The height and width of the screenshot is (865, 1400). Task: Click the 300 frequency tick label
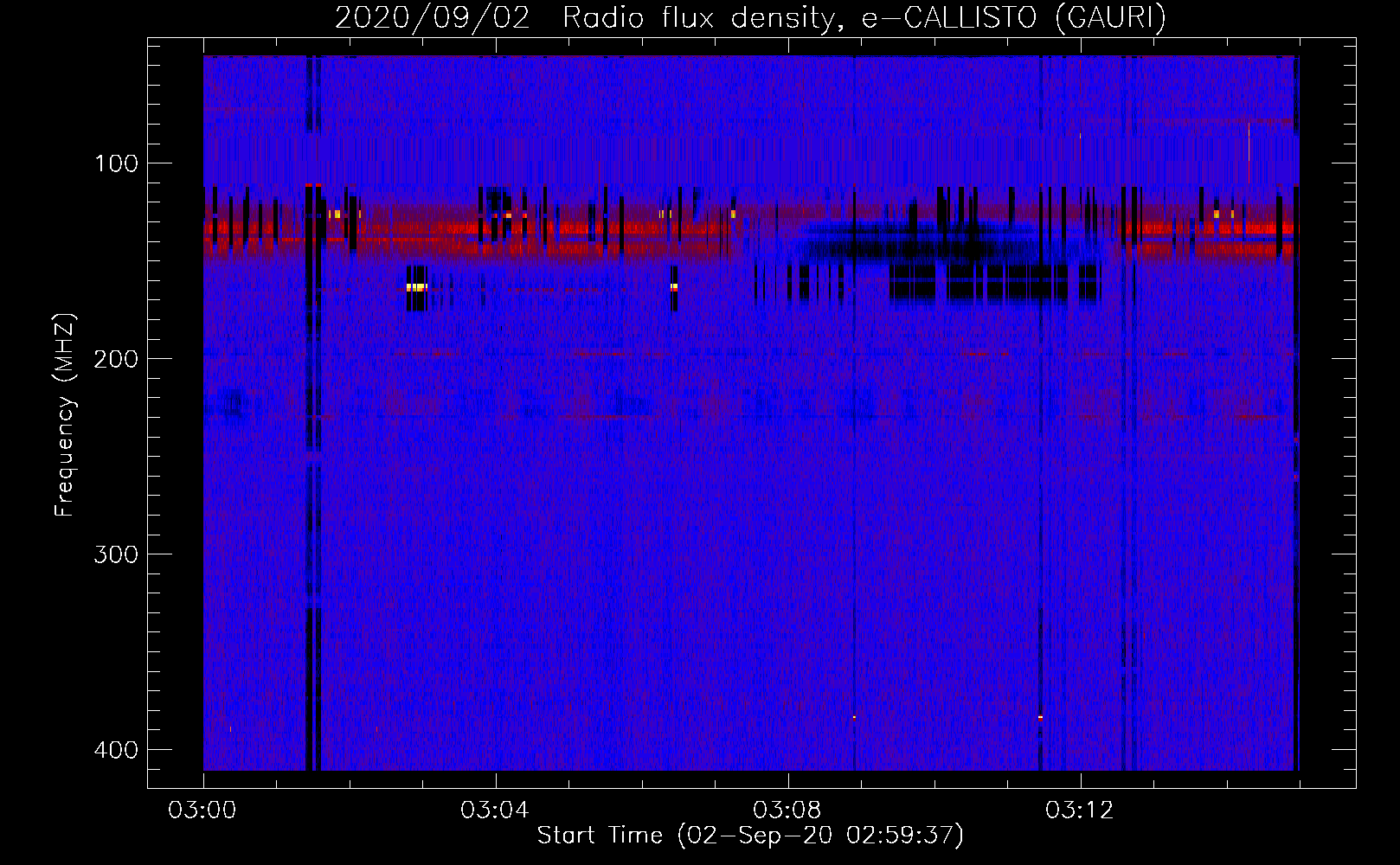116,554
